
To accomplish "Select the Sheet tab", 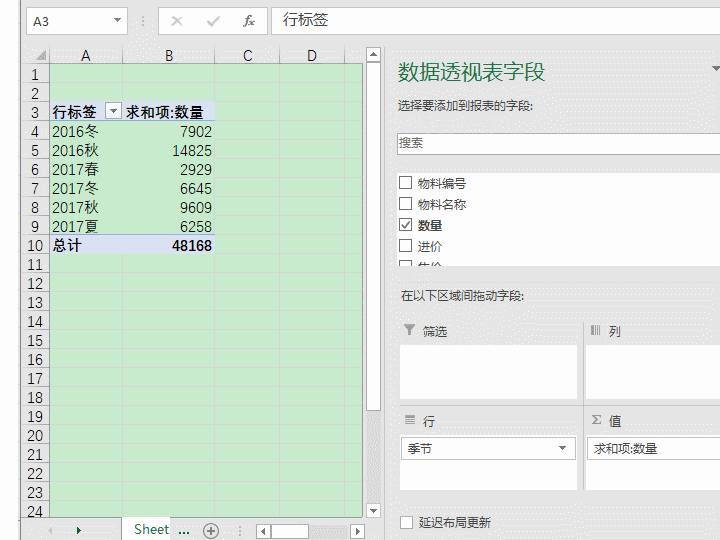I will [x=152, y=530].
